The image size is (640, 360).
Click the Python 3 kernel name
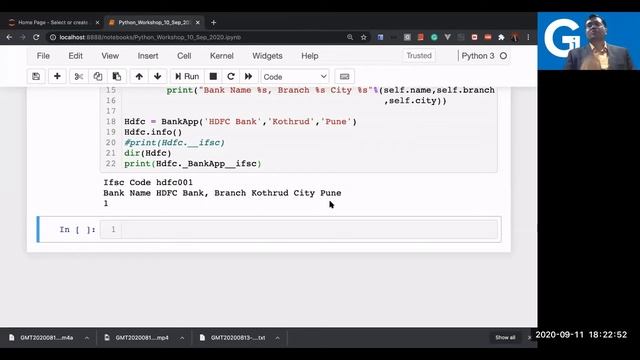478,56
